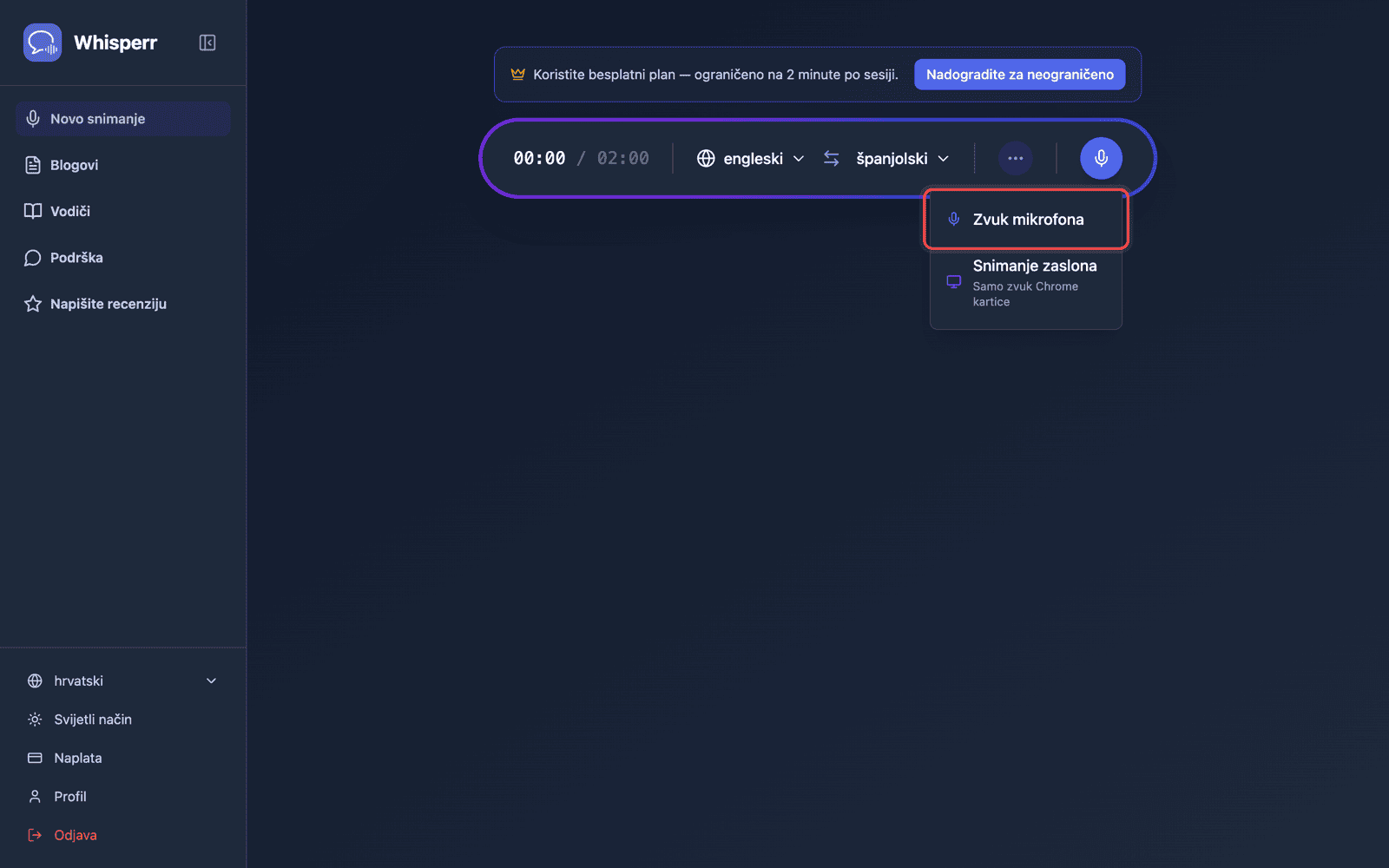Click the 00:00 elapsed timer text

(539, 158)
